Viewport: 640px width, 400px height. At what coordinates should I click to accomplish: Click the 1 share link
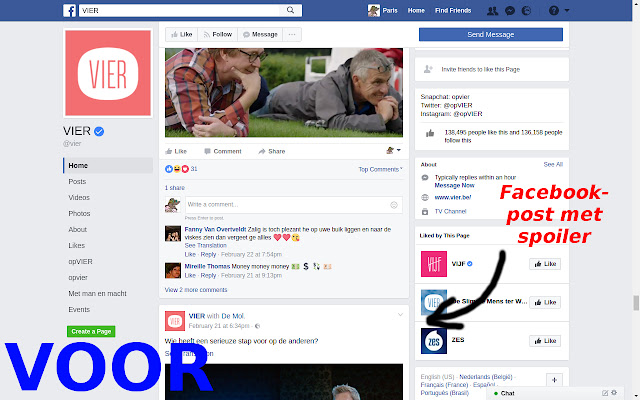[175, 188]
